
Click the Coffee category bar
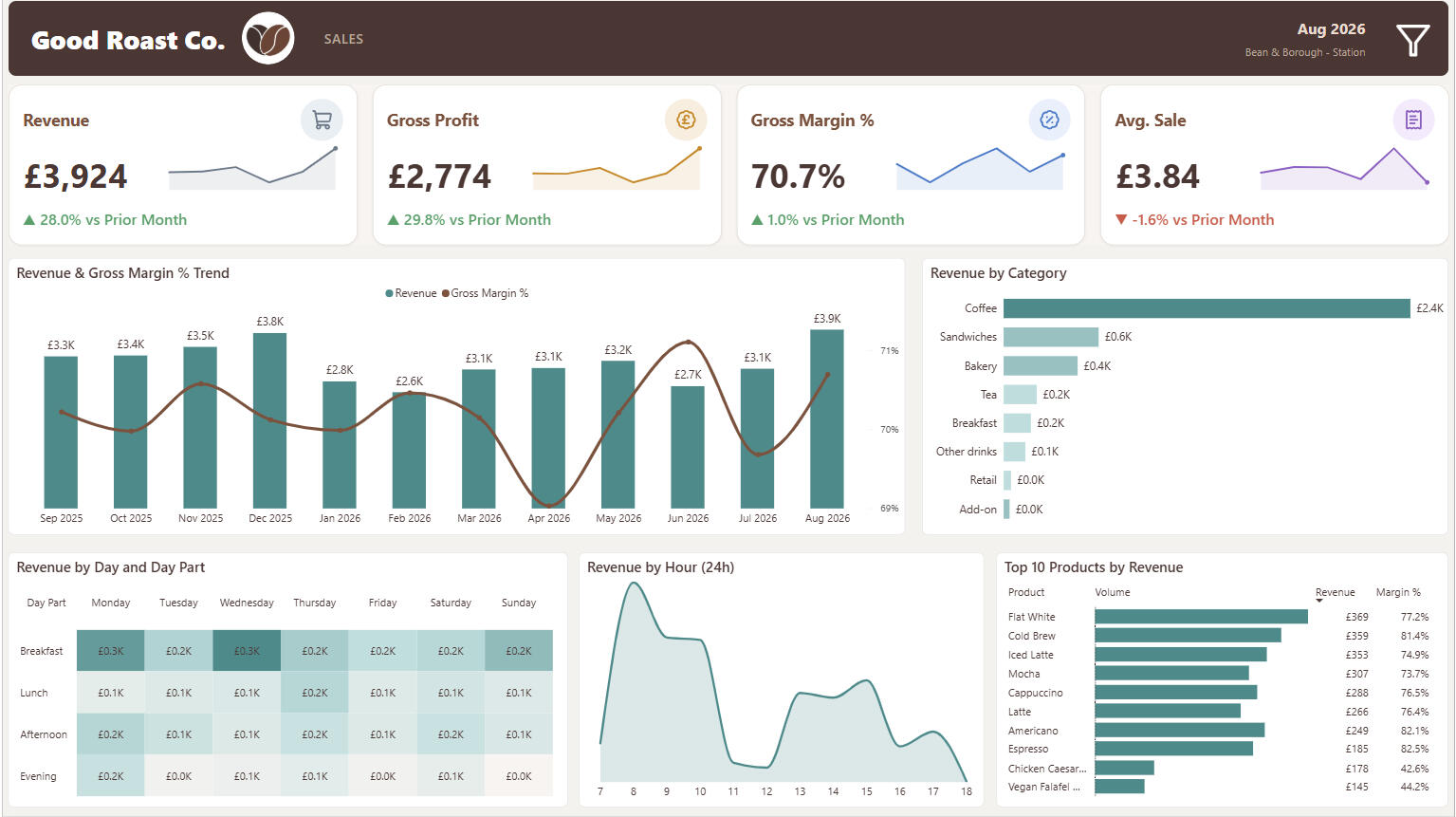[1207, 308]
